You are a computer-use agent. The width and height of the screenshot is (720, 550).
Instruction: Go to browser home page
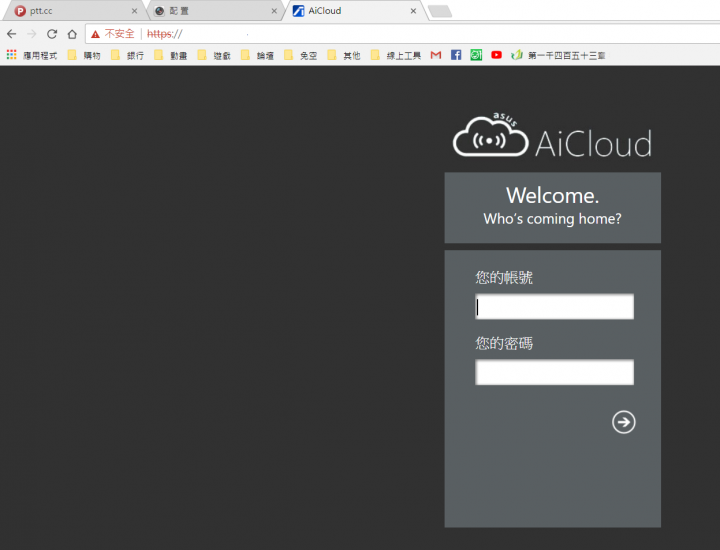click(x=72, y=34)
